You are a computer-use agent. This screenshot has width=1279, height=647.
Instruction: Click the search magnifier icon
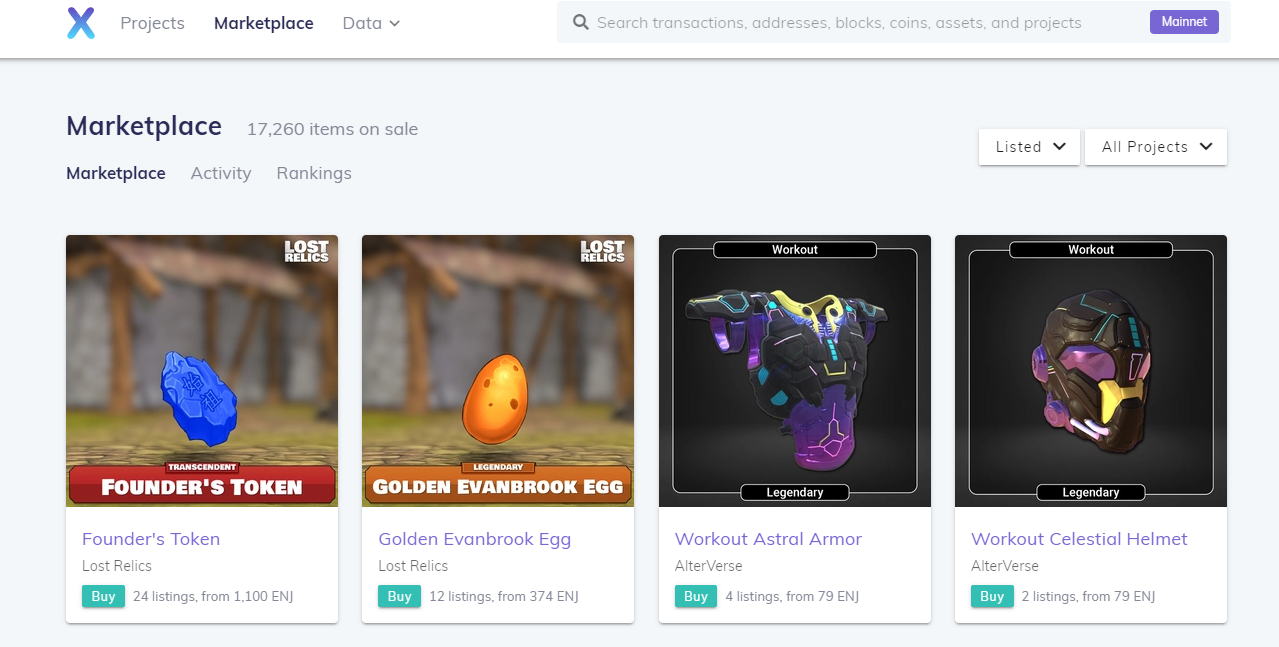tap(580, 22)
